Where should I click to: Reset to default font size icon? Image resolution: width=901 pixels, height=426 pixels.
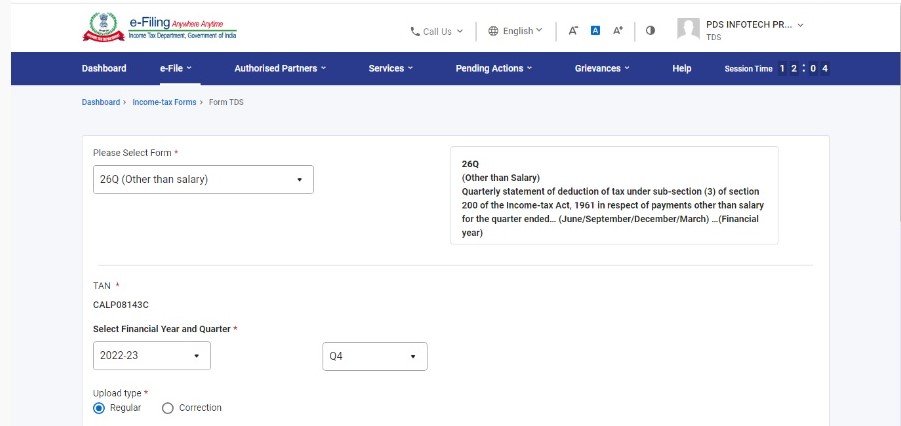[x=595, y=31]
